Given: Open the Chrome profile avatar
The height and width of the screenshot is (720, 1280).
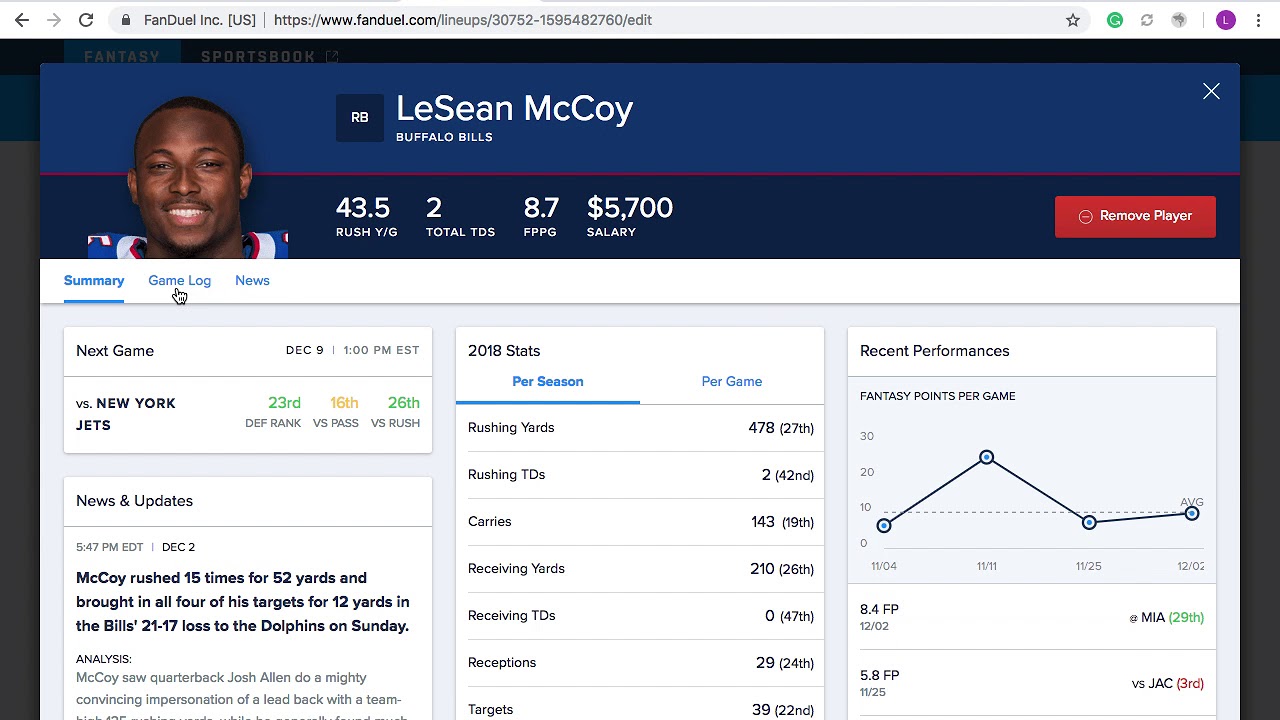Looking at the screenshot, I should tap(1226, 20).
